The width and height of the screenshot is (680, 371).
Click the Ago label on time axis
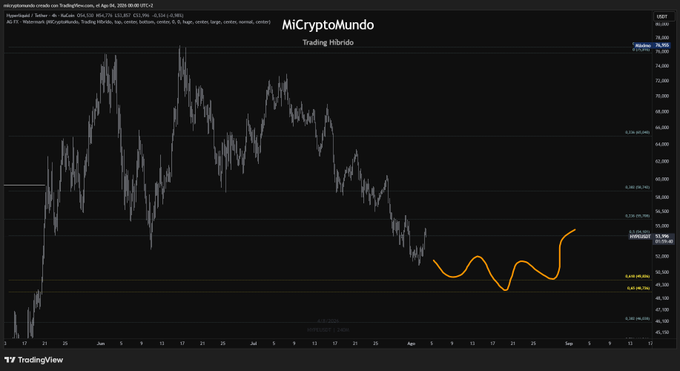(411, 343)
